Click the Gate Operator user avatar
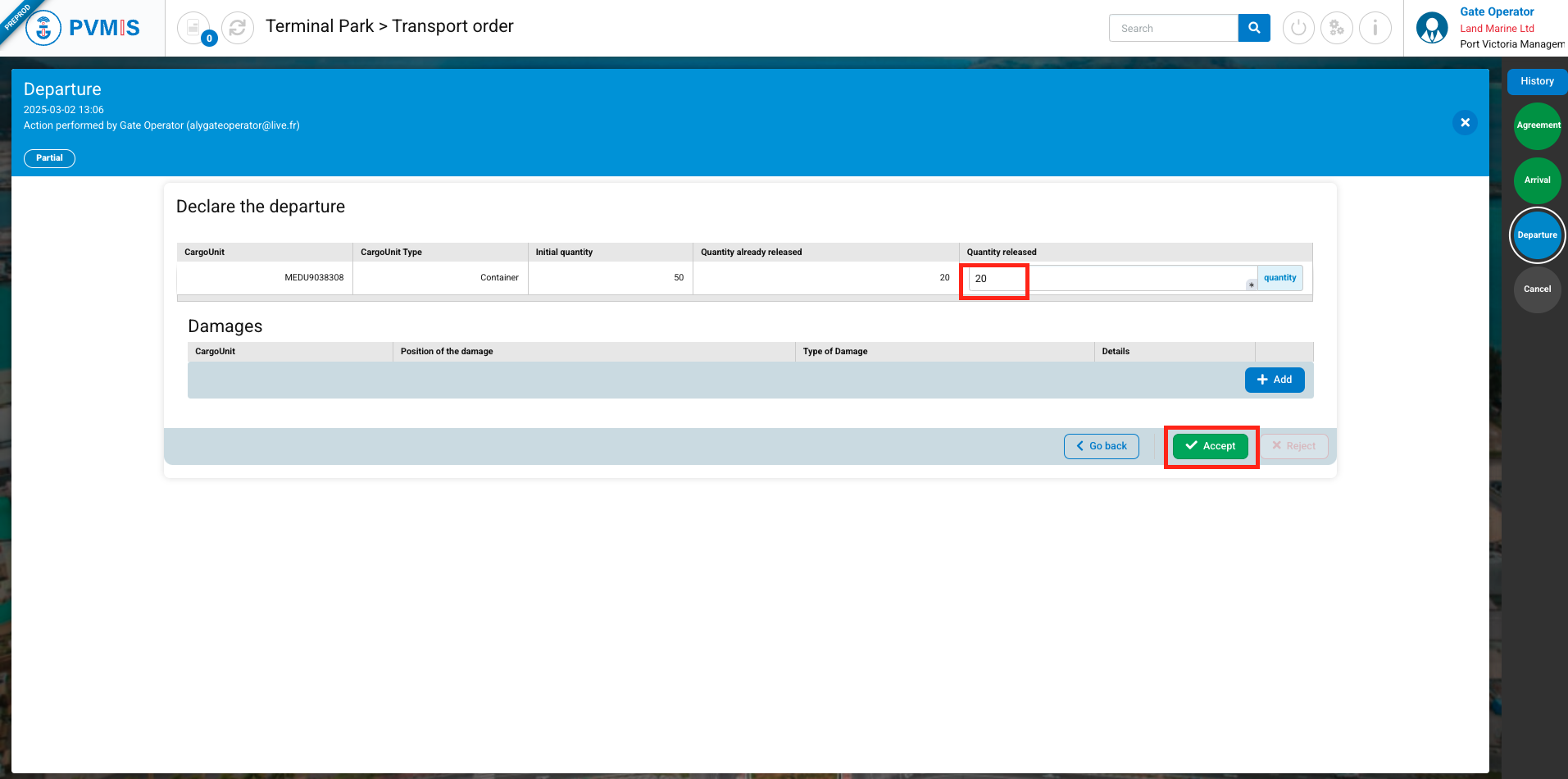The image size is (1568, 779). point(1431,28)
